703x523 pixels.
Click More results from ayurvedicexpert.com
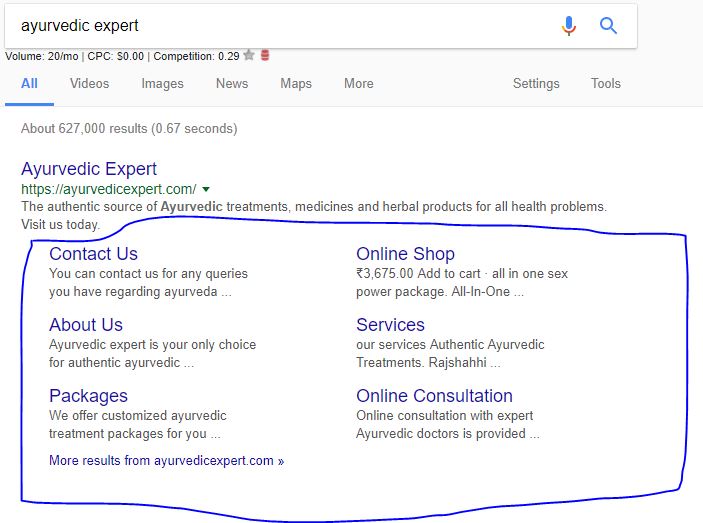click(x=166, y=460)
